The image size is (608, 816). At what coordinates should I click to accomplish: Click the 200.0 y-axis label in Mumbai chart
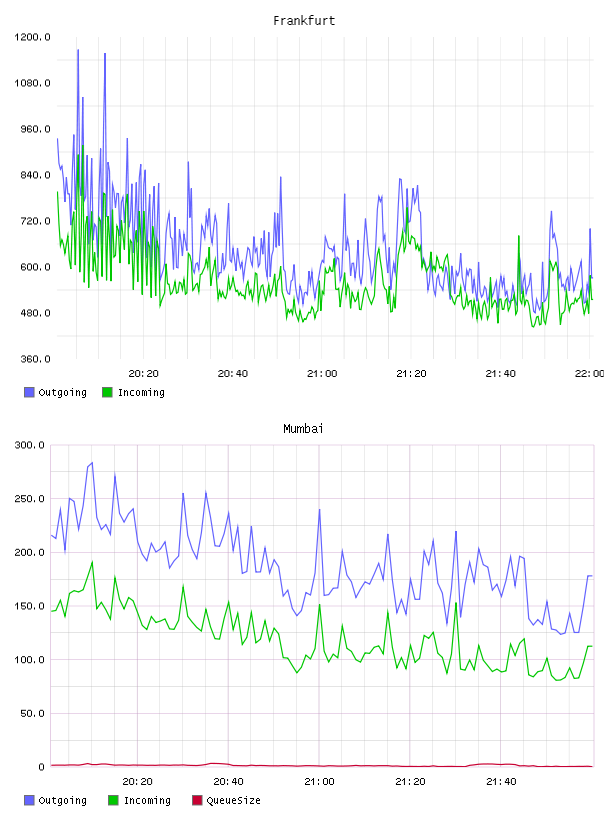pyautogui.click(x=30, y=552)
